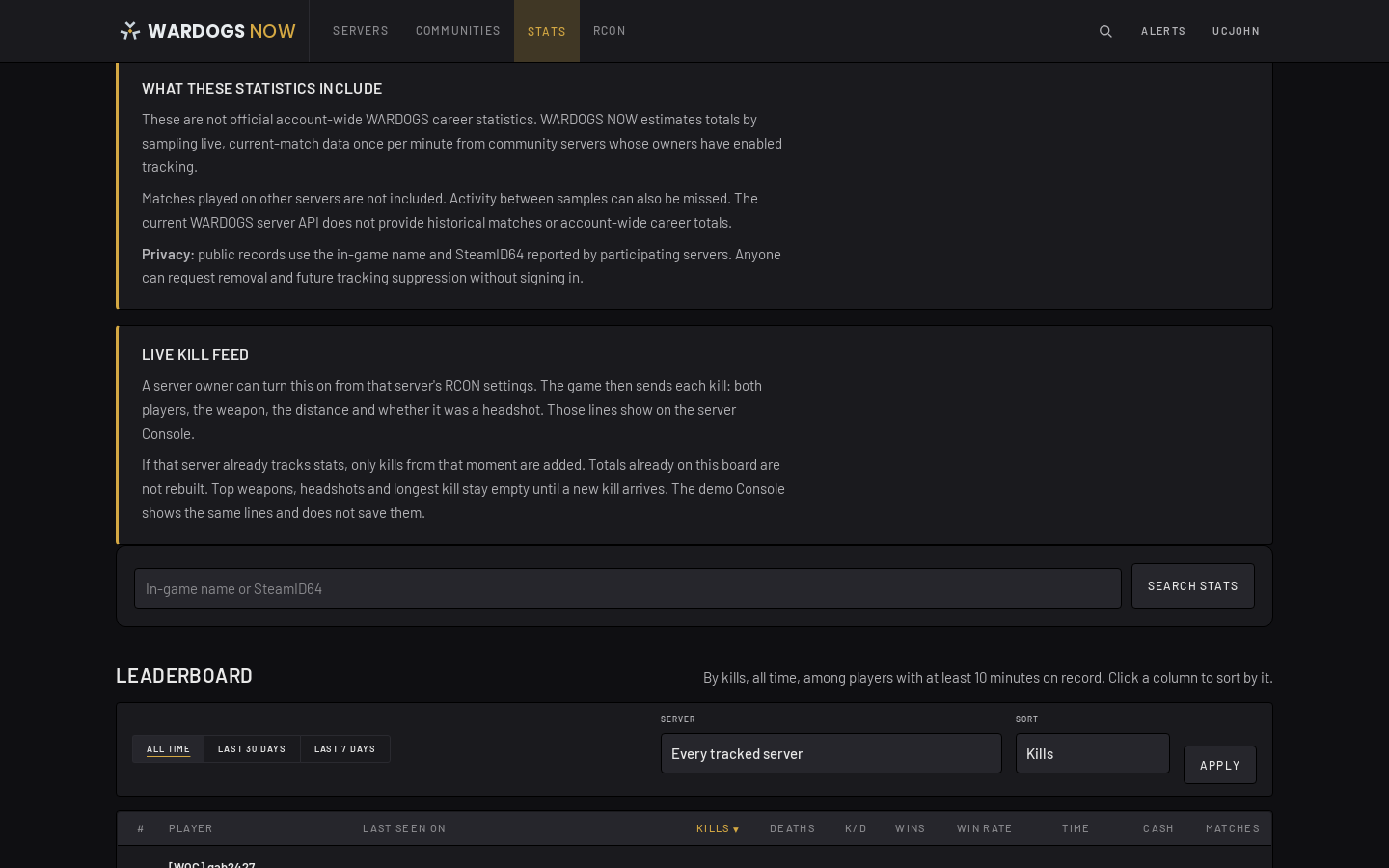Click the Apply button
The image size is (1389, 868).
(x=1220, y=765)
